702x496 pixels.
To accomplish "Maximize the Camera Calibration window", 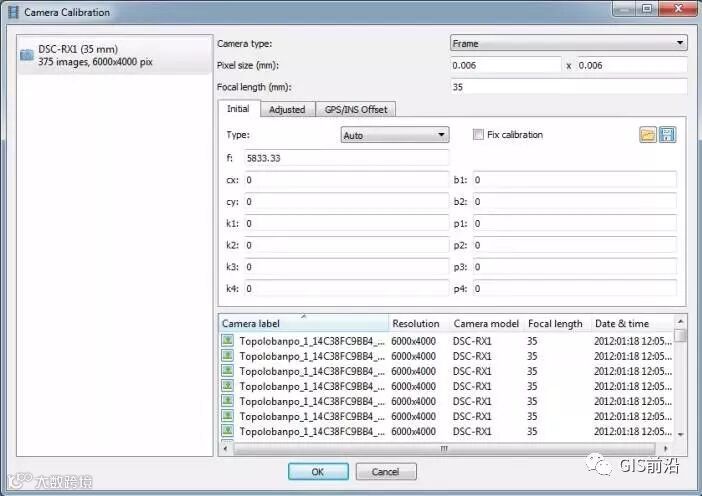I will click(647, 9).
